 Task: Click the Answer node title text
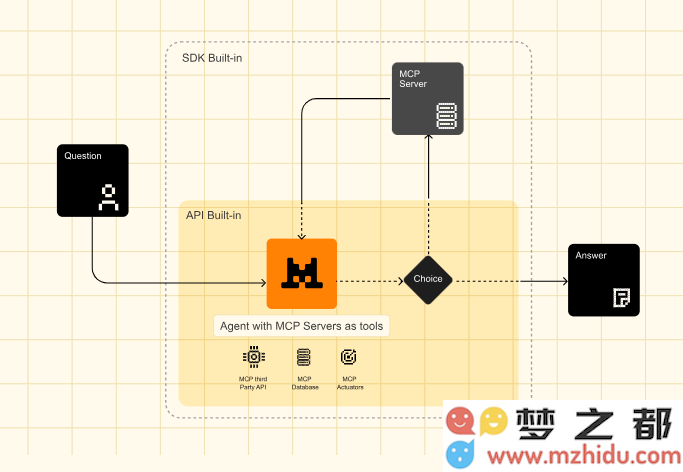click(x=591, y=256)
